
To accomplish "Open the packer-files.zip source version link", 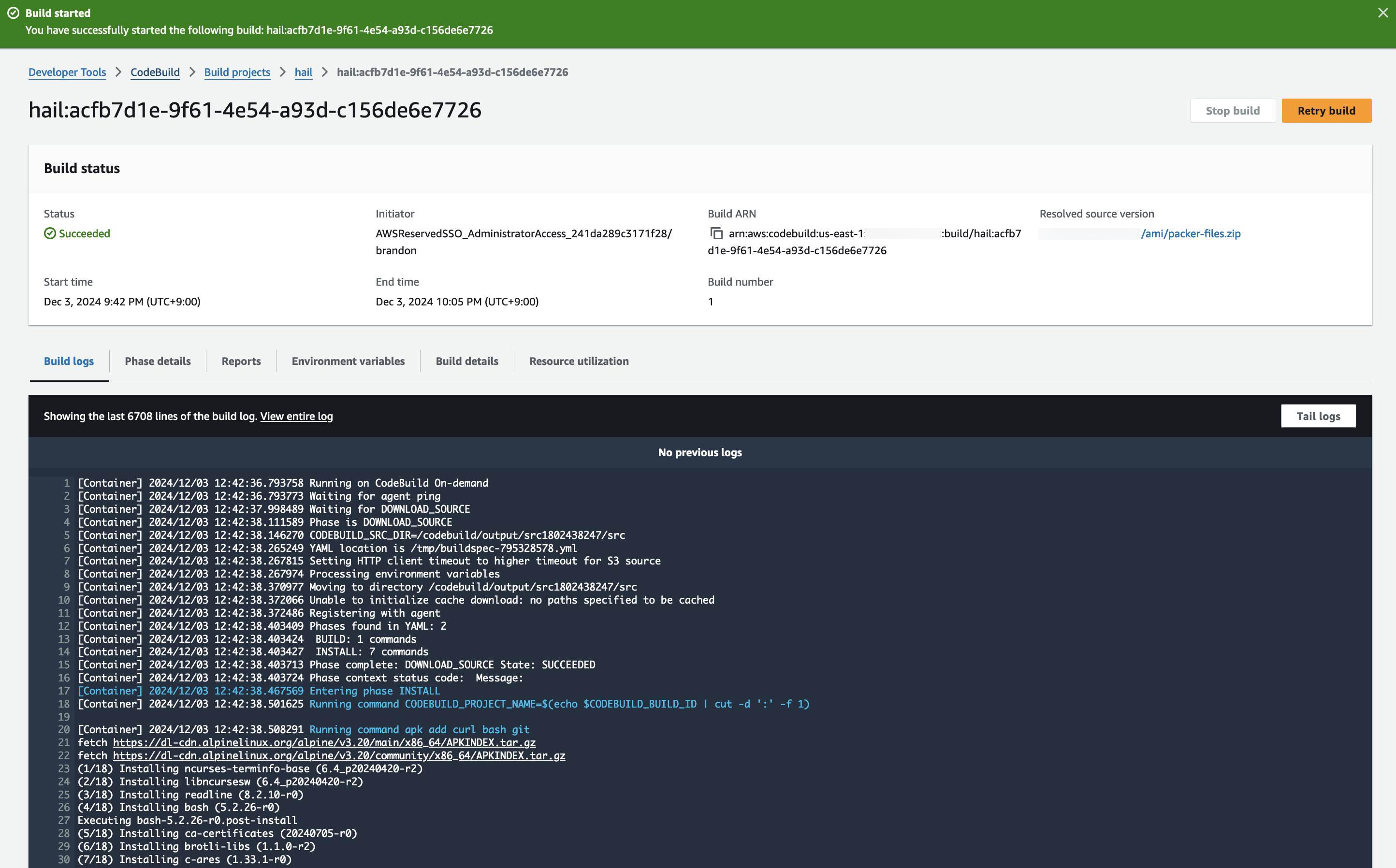I will 1191,233.
